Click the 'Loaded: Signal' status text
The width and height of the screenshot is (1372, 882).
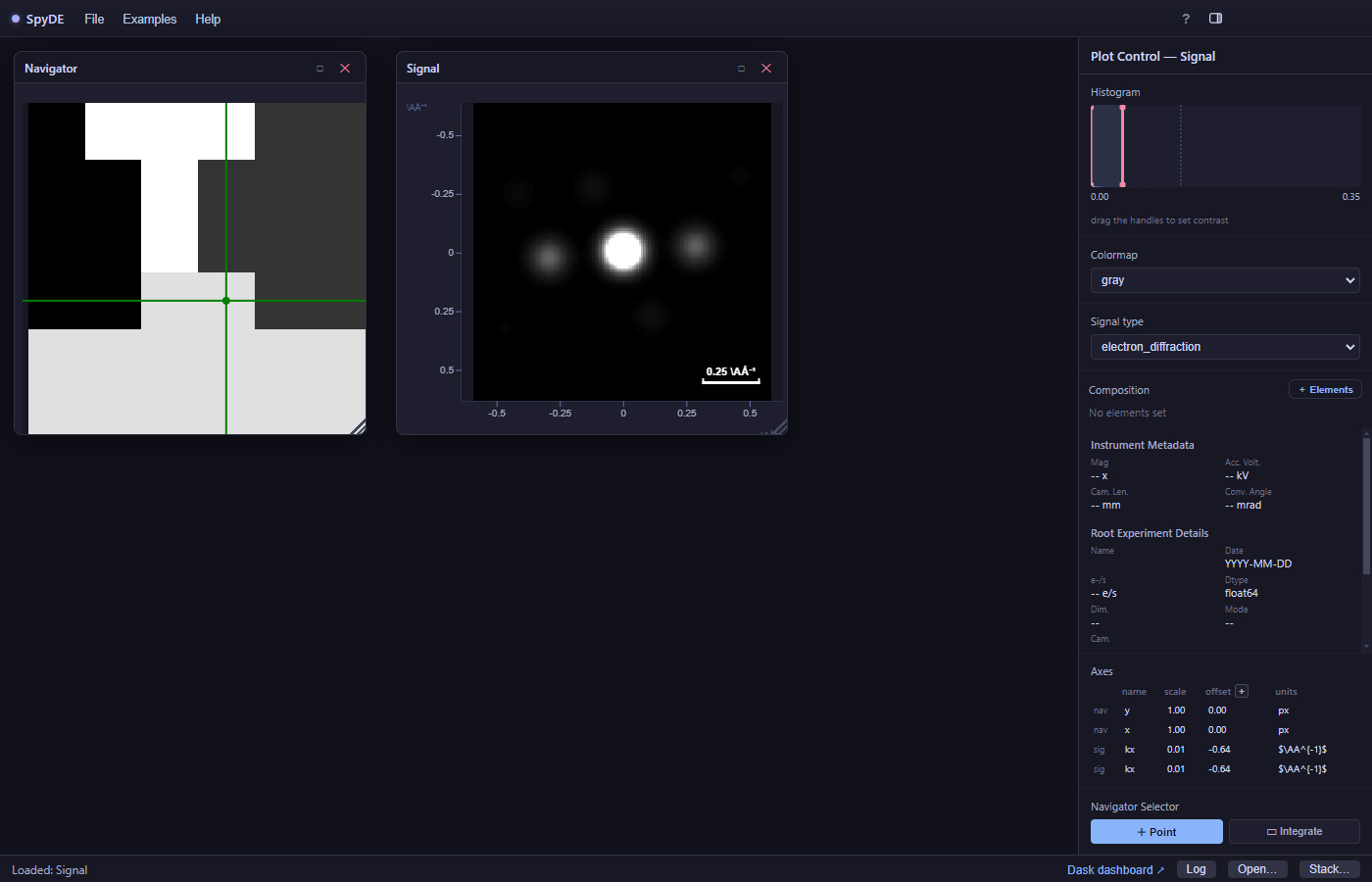pyautogui.click(x=50, y=870)
